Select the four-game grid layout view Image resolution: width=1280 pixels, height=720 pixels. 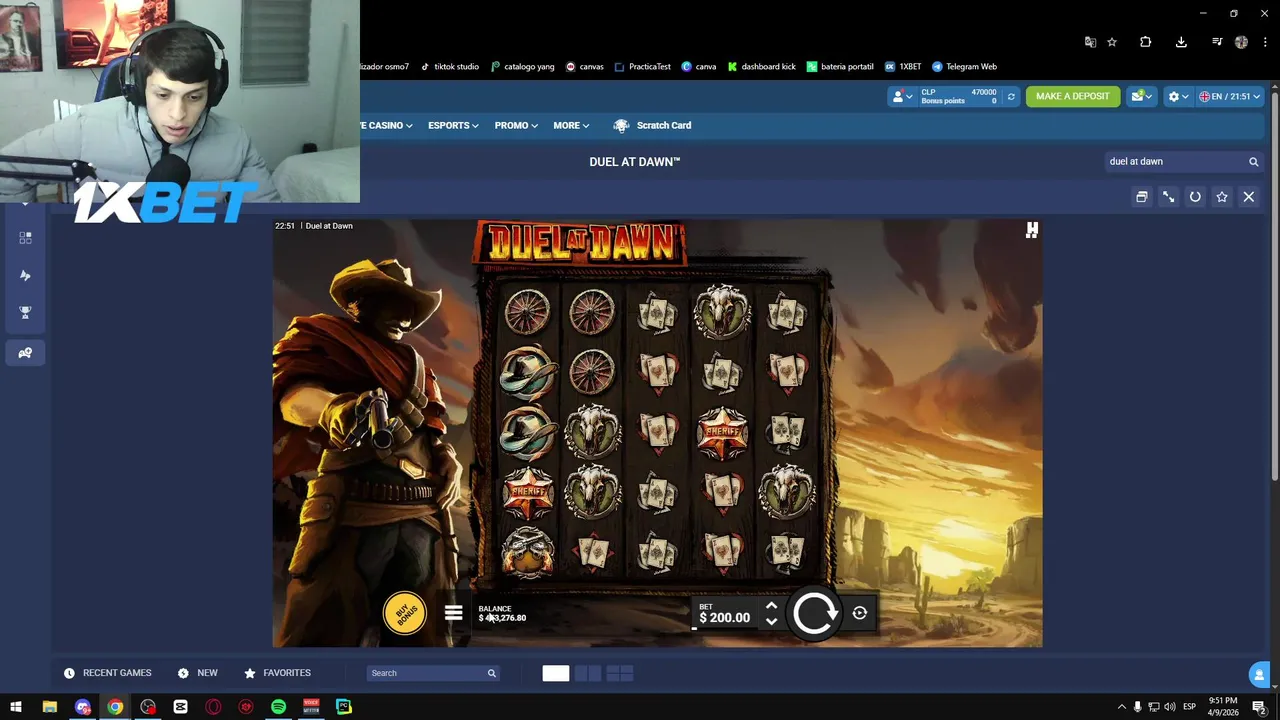coord(620,673)
